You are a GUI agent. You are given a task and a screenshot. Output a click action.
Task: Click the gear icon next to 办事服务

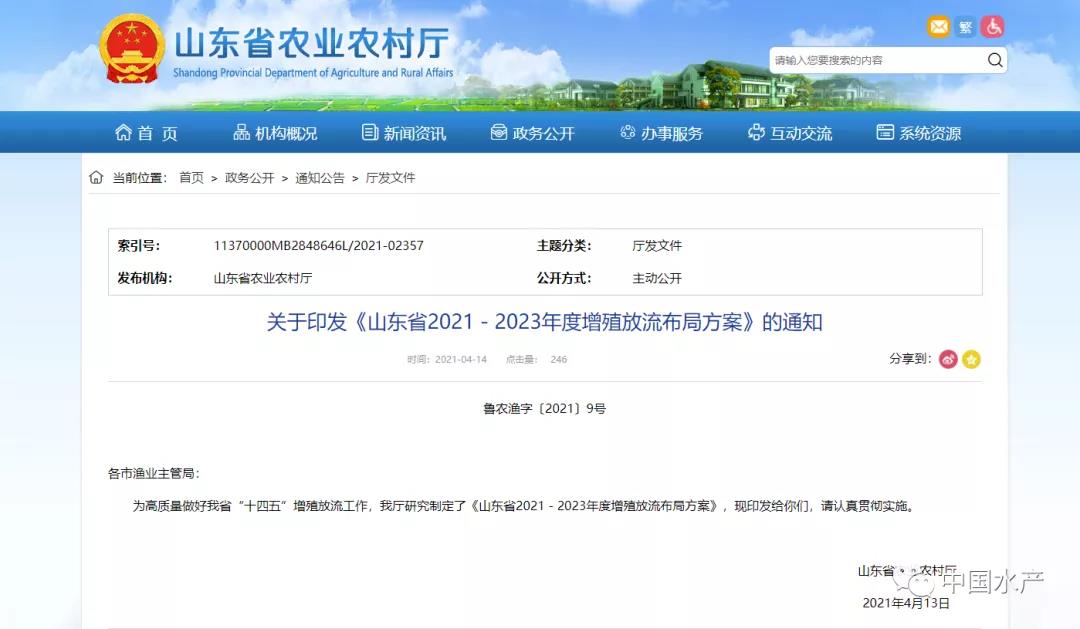(x=627, y=131)
